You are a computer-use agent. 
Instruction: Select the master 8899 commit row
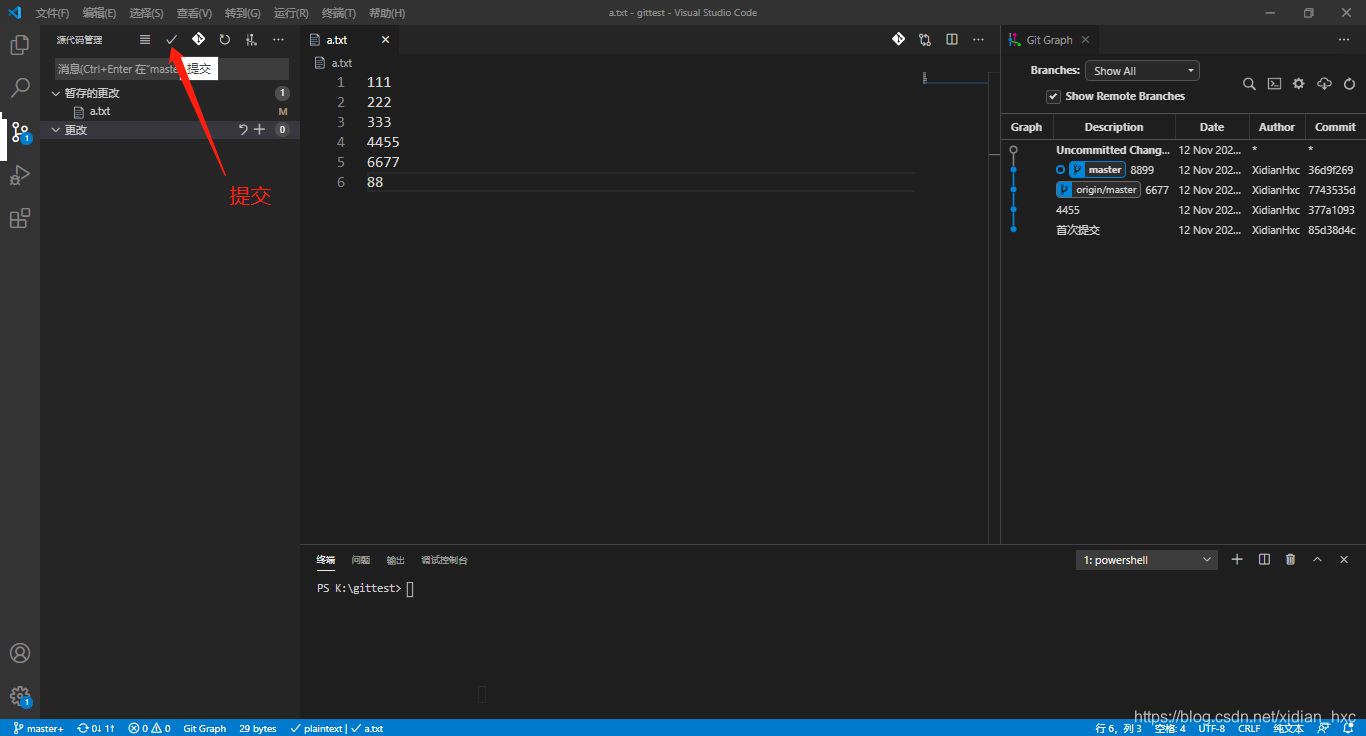1183,170
